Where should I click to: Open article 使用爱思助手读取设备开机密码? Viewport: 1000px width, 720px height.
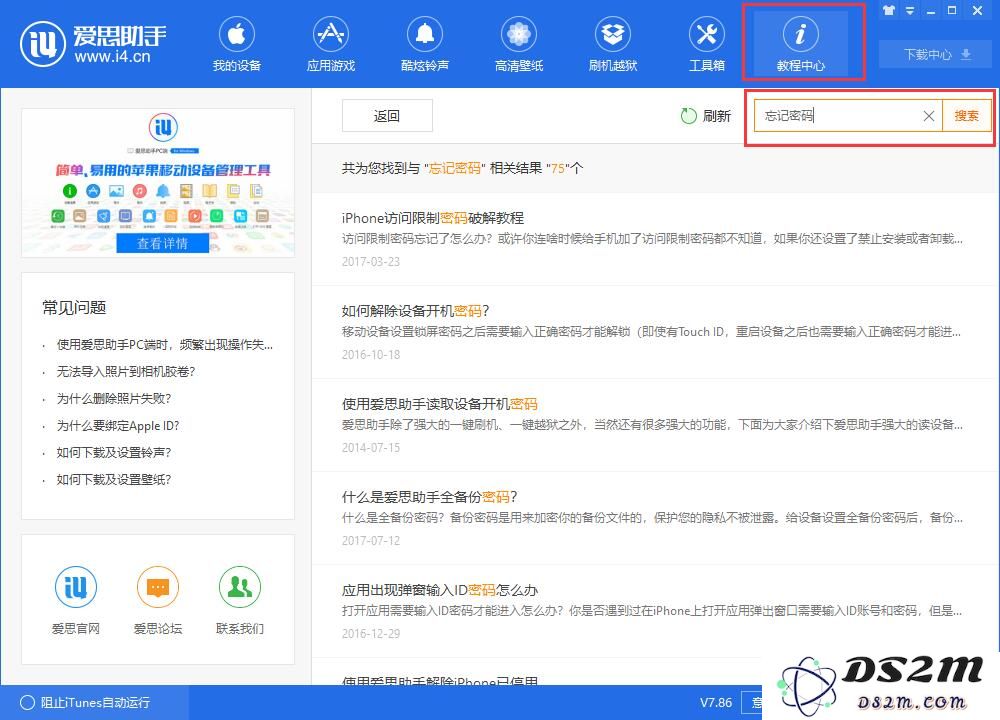click(439, 404)
